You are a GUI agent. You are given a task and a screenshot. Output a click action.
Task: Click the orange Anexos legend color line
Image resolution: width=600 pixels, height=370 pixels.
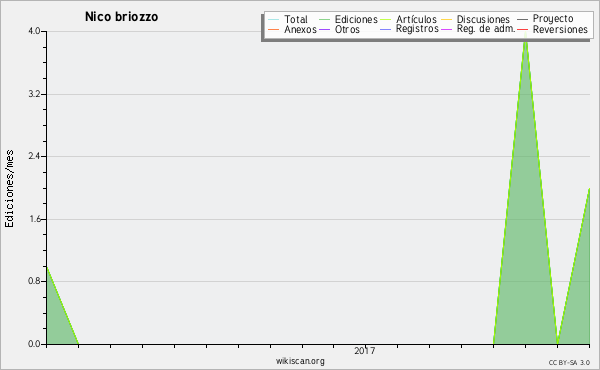[274, 29]
